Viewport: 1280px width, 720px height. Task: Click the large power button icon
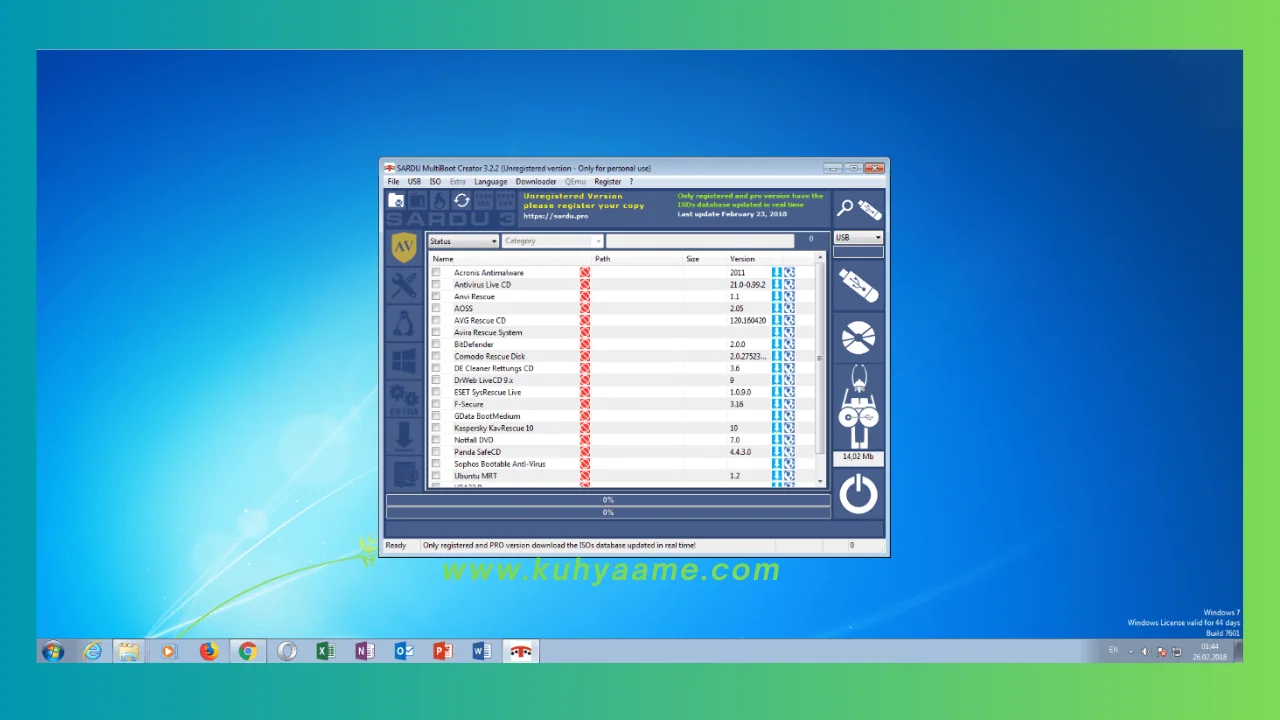pos(858,495)
